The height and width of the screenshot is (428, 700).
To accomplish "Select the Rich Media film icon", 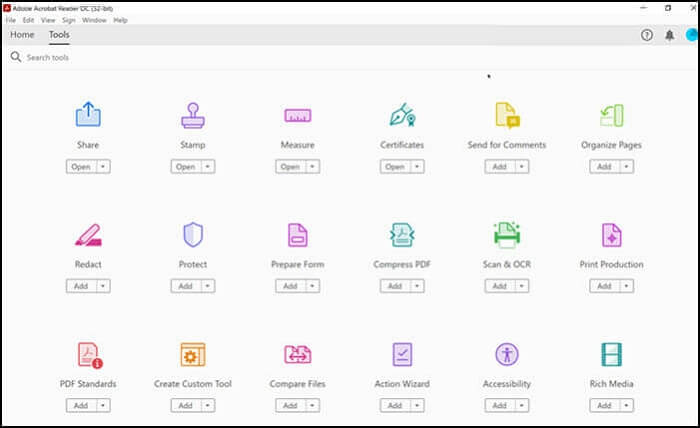I will pyautogui.click(x=612, y=354).
